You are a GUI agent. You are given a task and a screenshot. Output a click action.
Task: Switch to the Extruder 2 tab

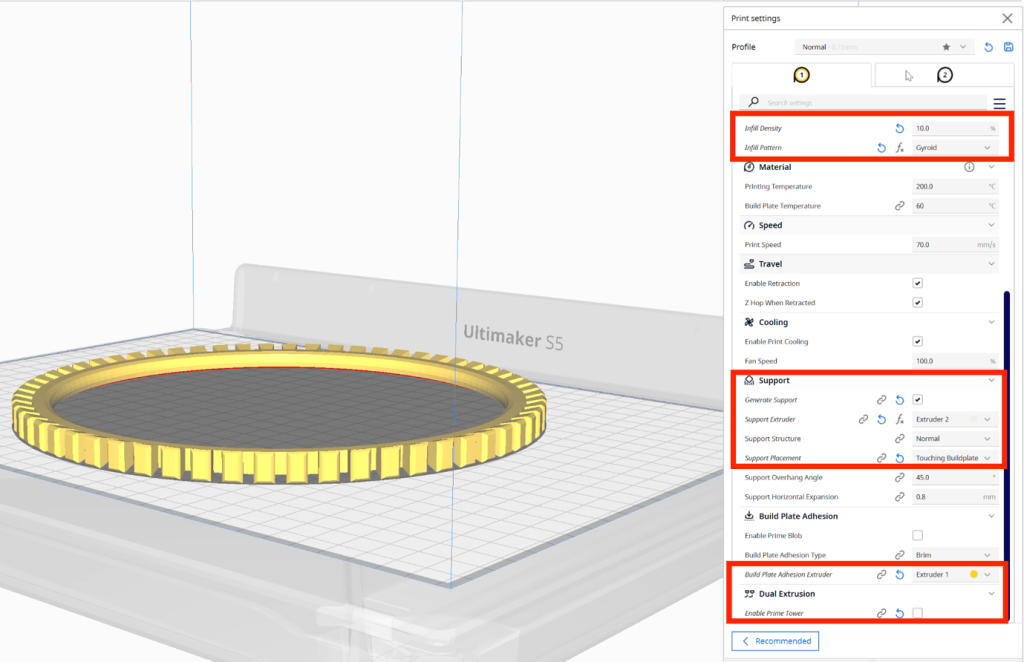coord(944,75)
